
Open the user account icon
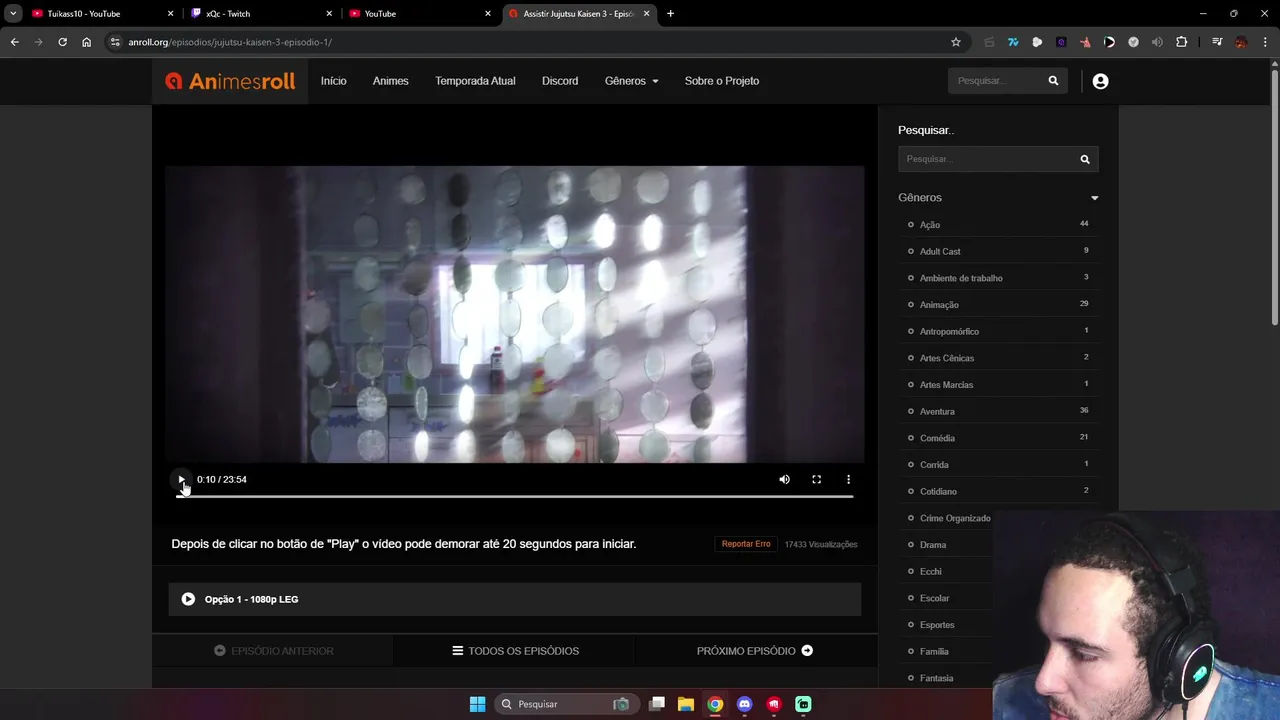1100,81
